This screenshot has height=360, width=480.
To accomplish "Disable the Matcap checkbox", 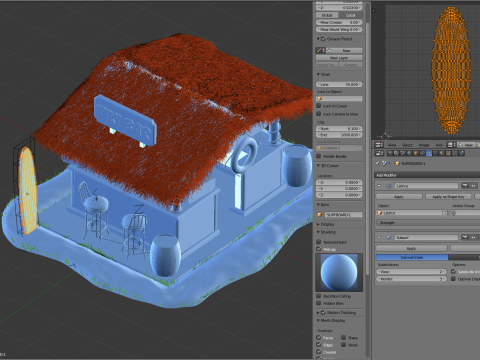I will pyautogui.click(x=319, y=249).
